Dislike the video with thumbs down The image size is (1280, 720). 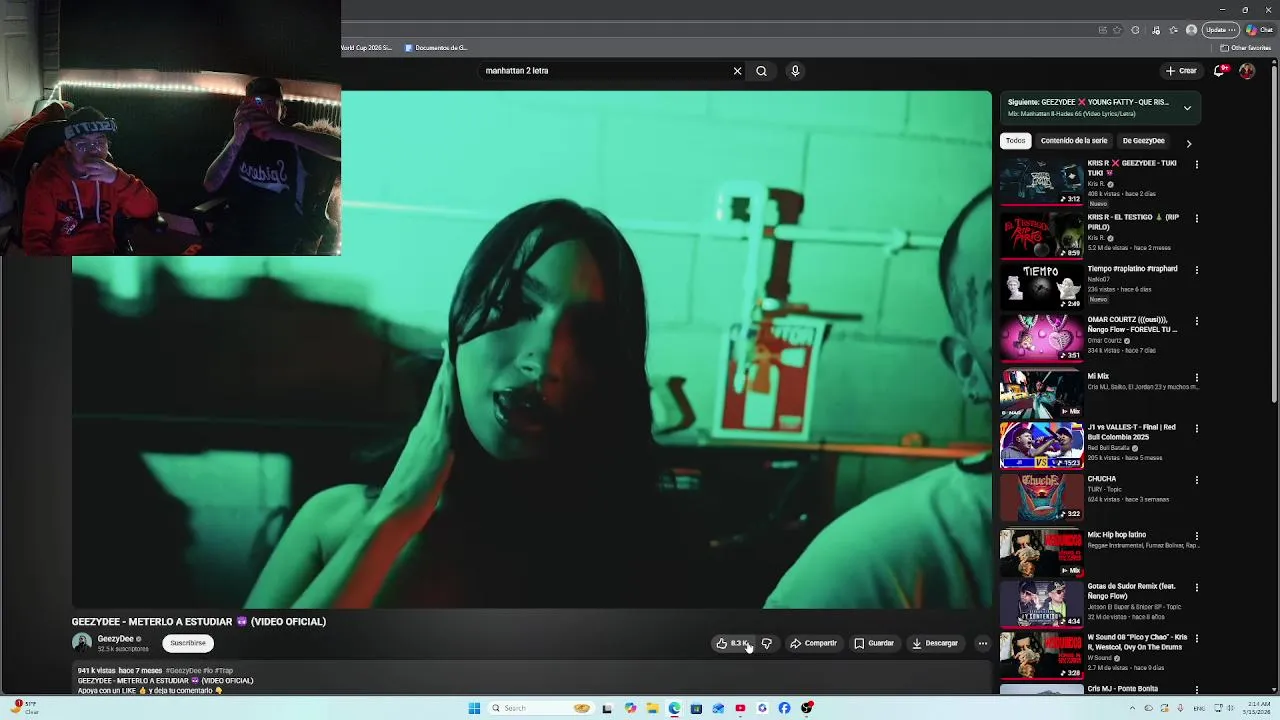[x=767, y=643]
